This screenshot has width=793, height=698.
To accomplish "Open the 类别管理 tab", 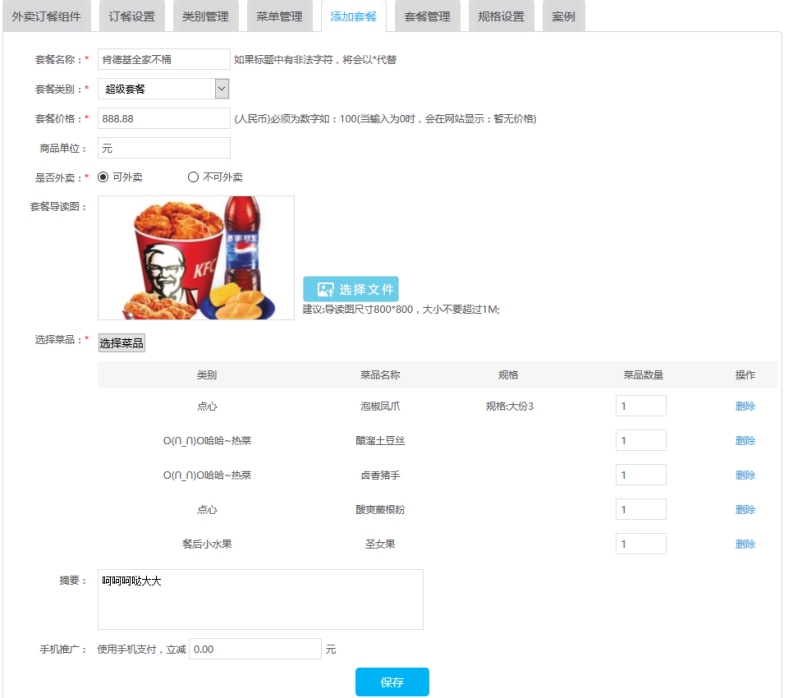I will [x=205, y=16].
